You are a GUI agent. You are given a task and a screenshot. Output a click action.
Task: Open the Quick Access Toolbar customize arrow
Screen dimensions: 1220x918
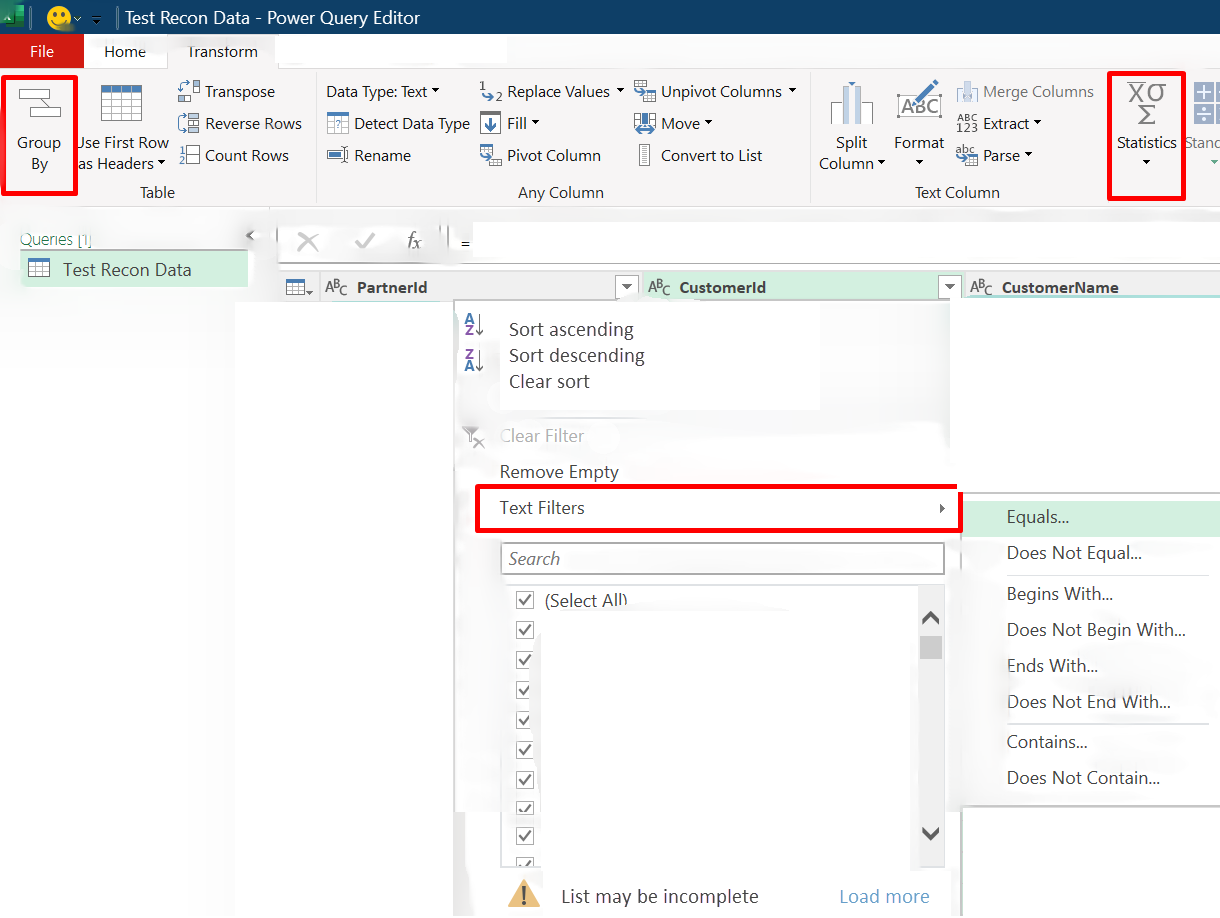(97, 19)
